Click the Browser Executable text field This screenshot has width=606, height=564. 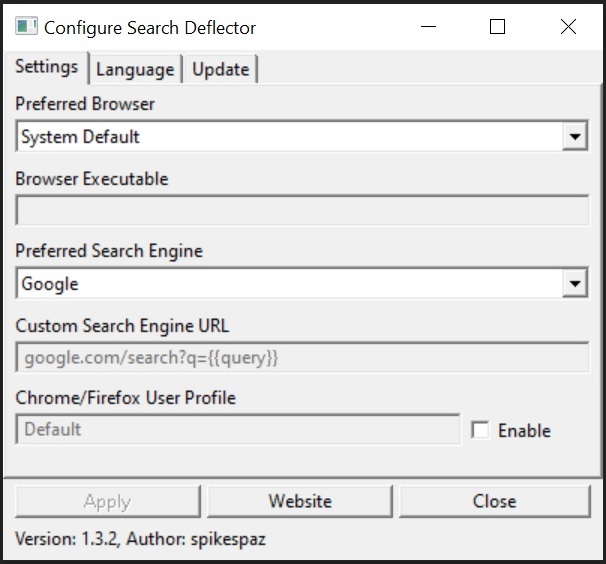tap(302, 210)
